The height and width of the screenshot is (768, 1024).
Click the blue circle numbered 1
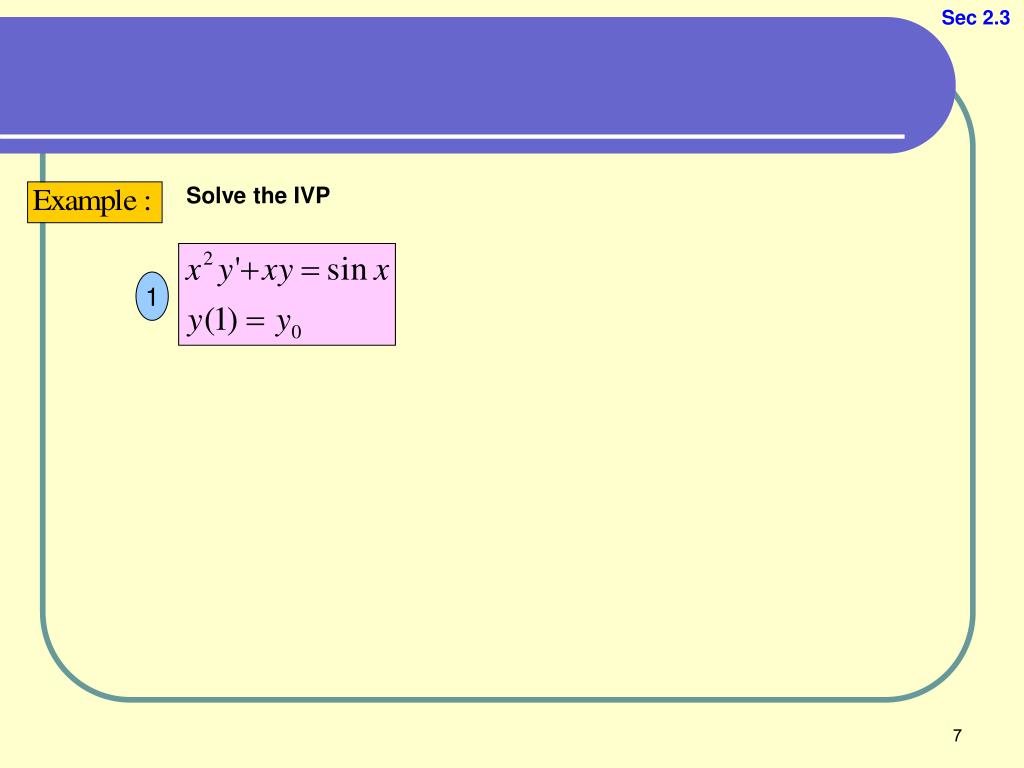(152, 296)
